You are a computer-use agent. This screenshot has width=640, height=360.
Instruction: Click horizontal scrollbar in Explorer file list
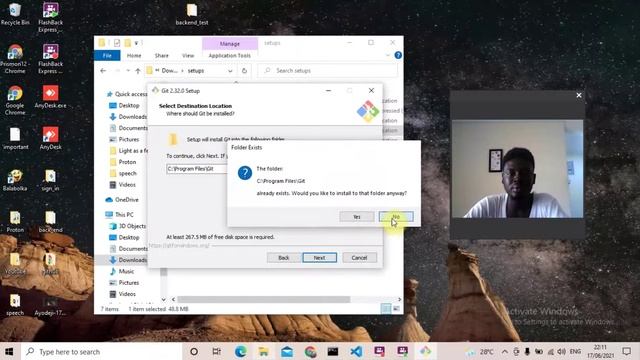(x=263, y=299)
